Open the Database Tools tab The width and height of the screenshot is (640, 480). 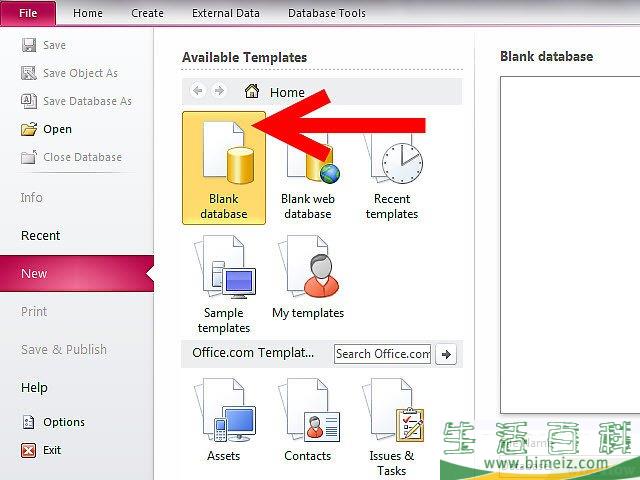click(x=327, y=13)
